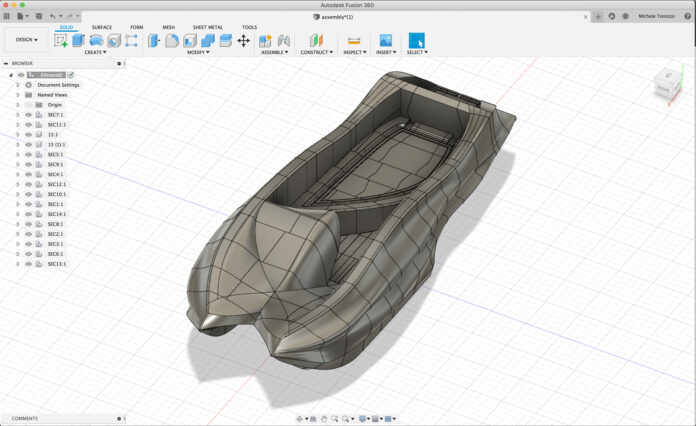Activate the Select arrow tool
Image resolution: width=696 pixels, height=426 pixels.
coord(416,41)
